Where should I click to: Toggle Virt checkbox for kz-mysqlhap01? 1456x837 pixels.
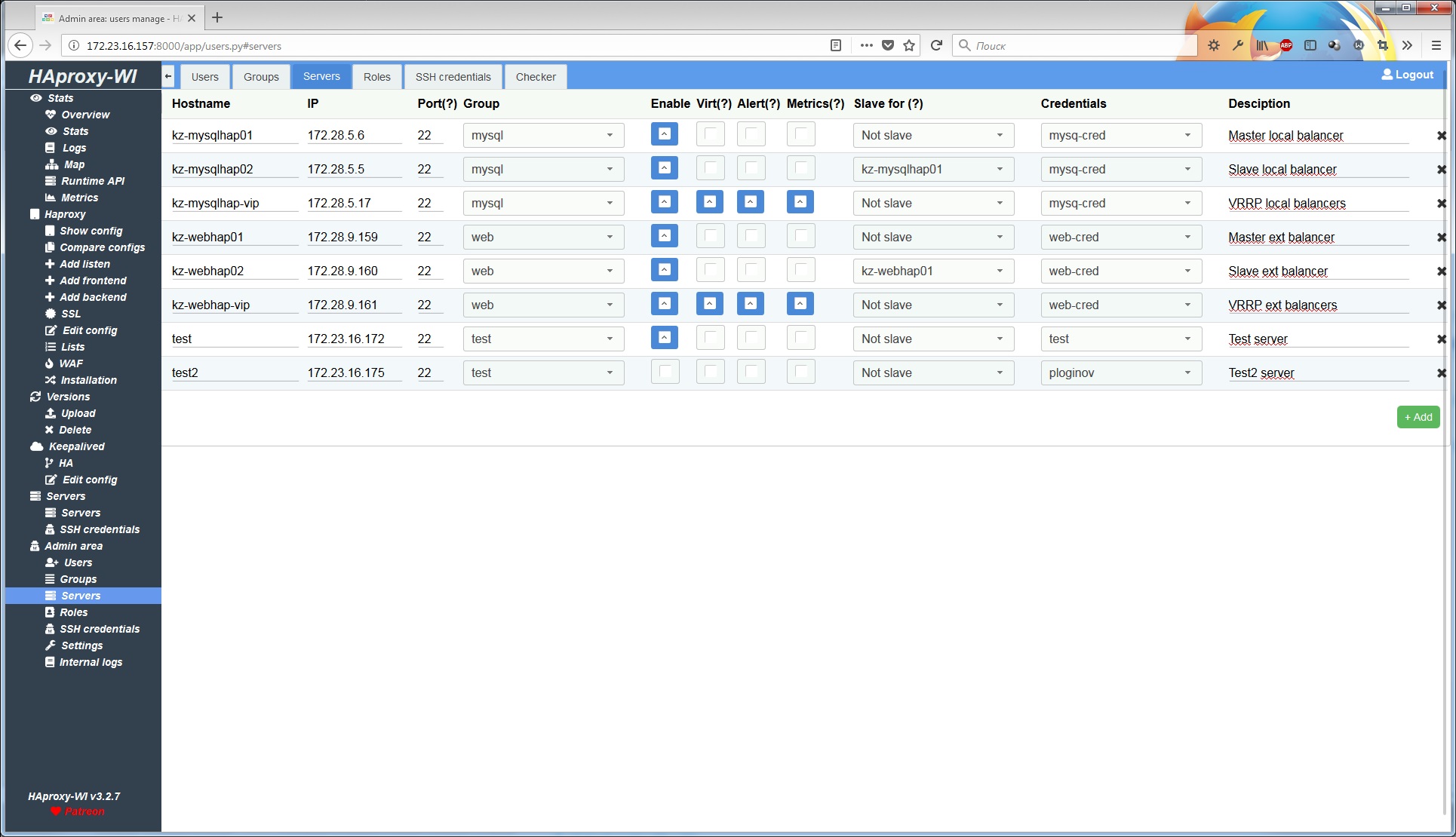tap(710, 135)
